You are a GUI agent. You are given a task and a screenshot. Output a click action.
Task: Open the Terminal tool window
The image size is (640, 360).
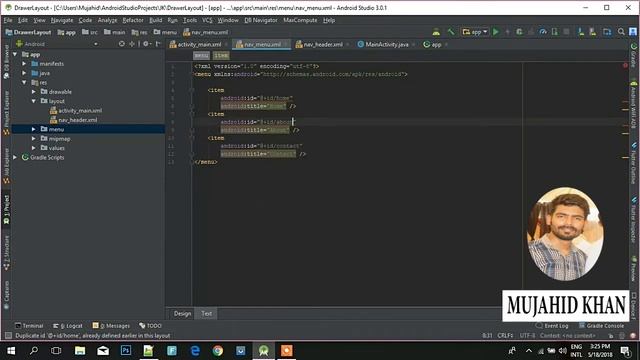coord(29,326)
